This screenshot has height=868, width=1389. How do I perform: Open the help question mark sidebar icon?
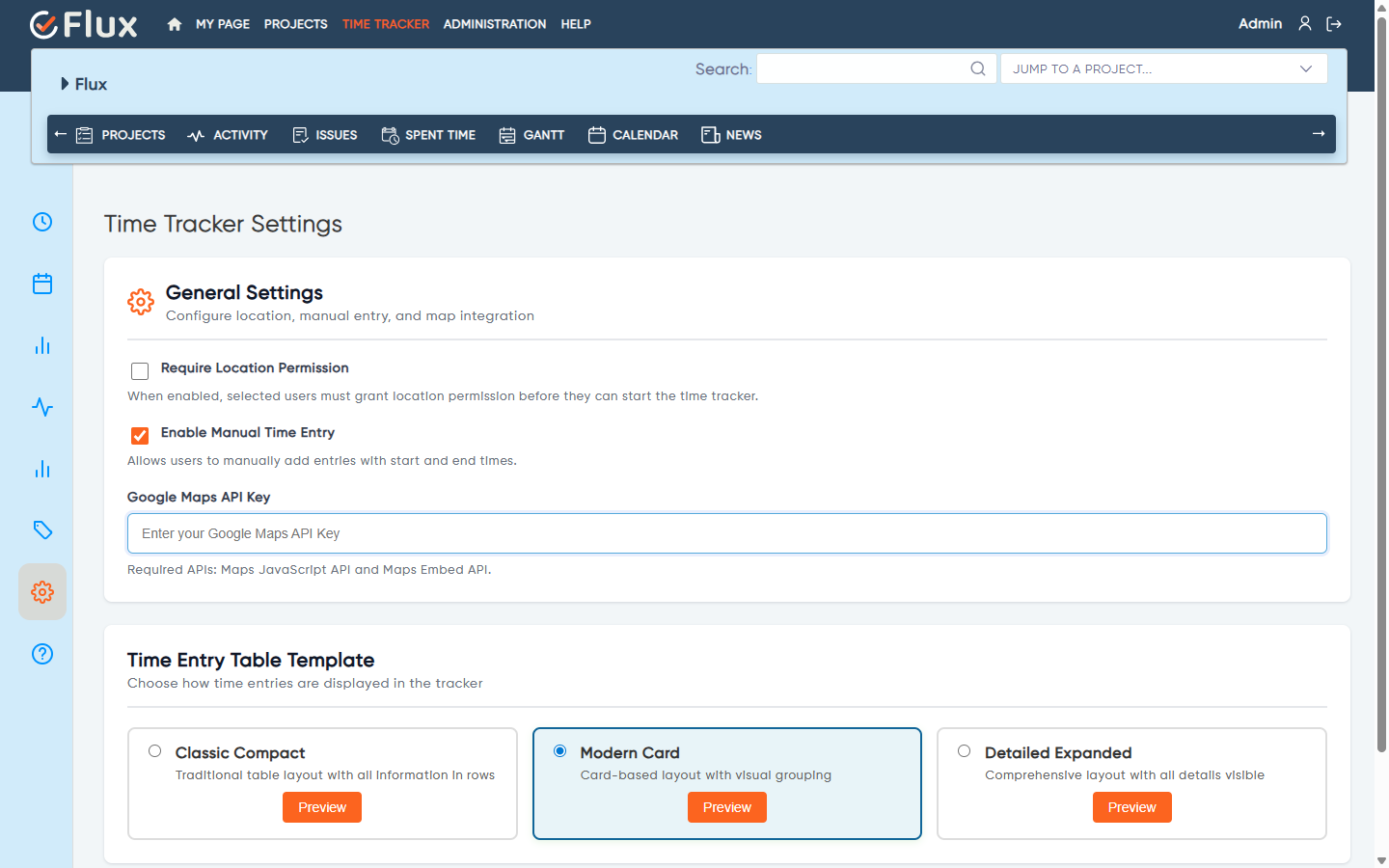click(42, 654)
